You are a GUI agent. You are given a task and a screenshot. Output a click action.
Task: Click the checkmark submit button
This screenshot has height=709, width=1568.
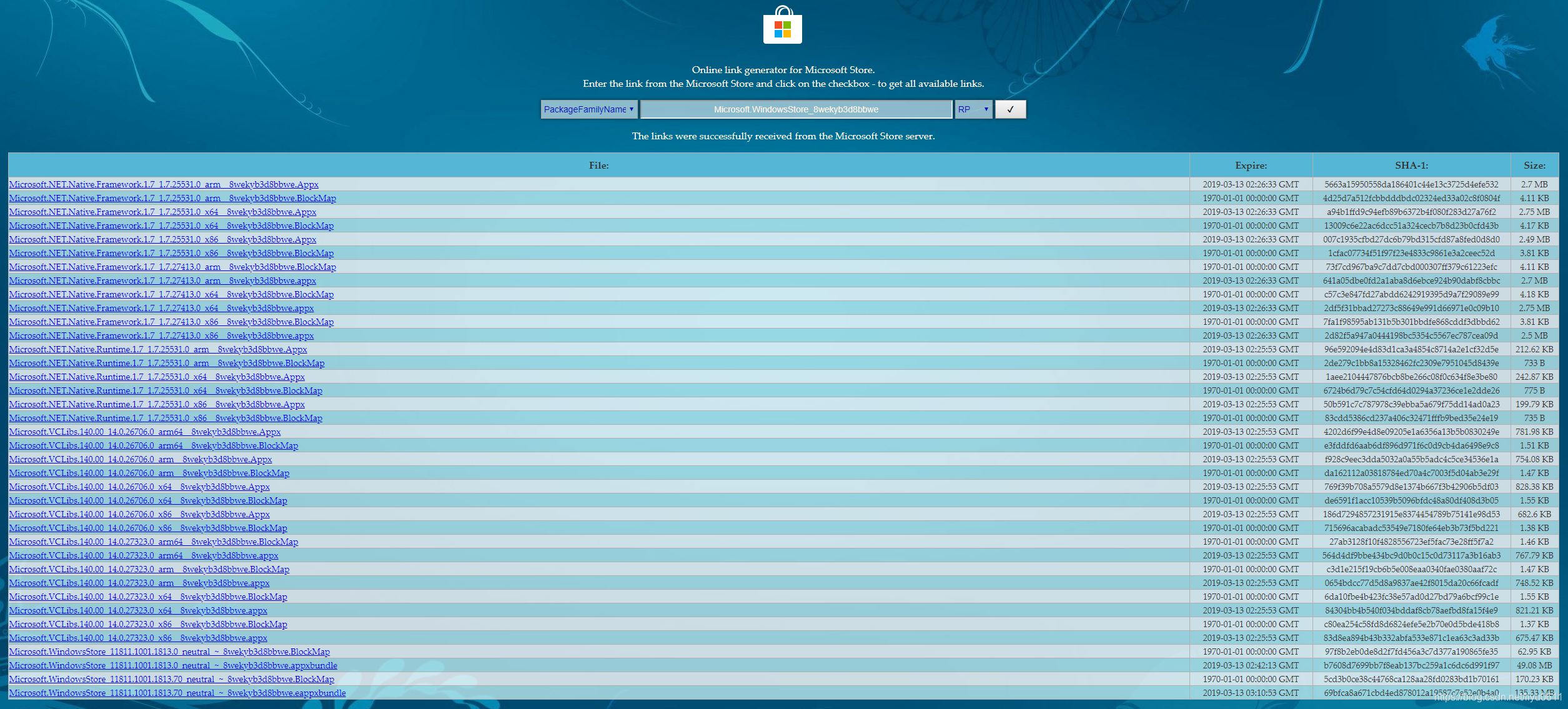(1010, 109)
